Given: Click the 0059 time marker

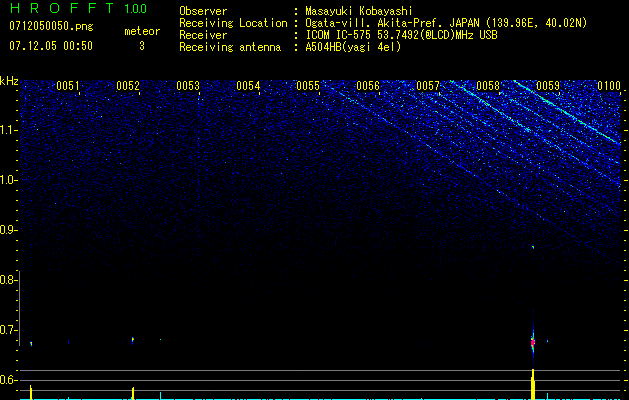Looking at the screenshot, I should click(x=548, y=86).
